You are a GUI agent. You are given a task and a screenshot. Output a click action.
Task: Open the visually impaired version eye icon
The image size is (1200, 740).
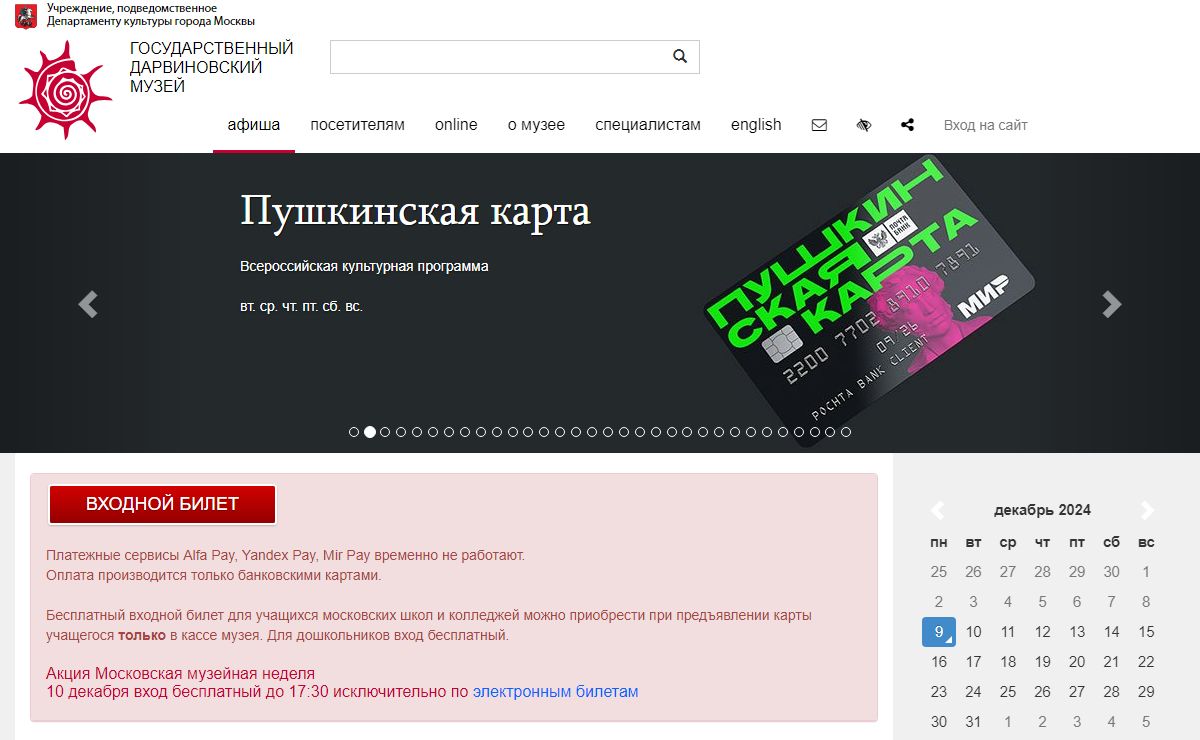[x=864, y=125]
